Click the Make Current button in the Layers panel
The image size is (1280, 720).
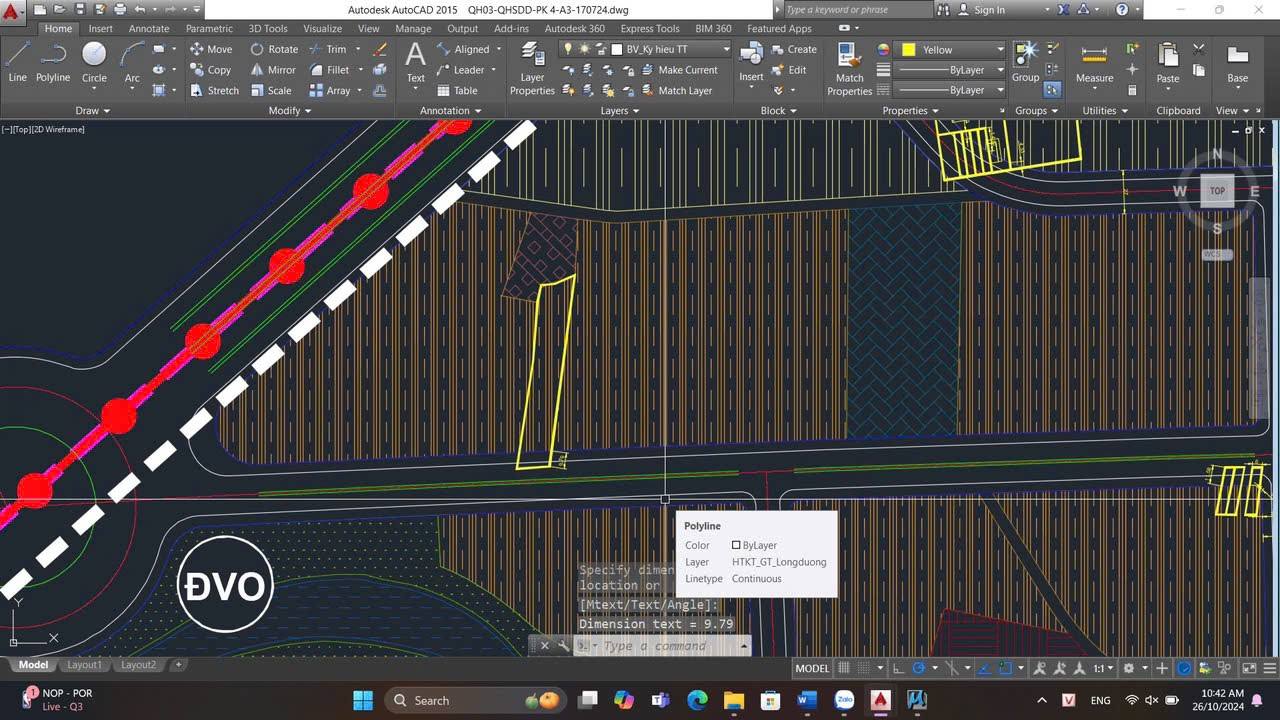pyautogui.click(x=686, y=70)
